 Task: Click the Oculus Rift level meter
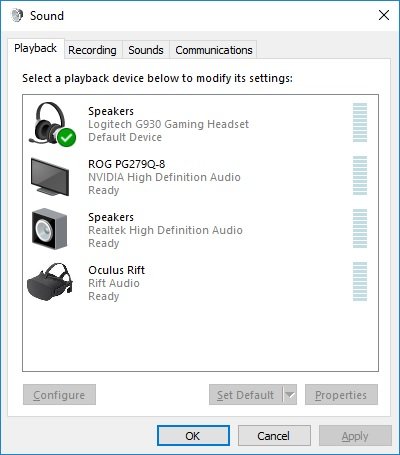click(x=360, y=281)
